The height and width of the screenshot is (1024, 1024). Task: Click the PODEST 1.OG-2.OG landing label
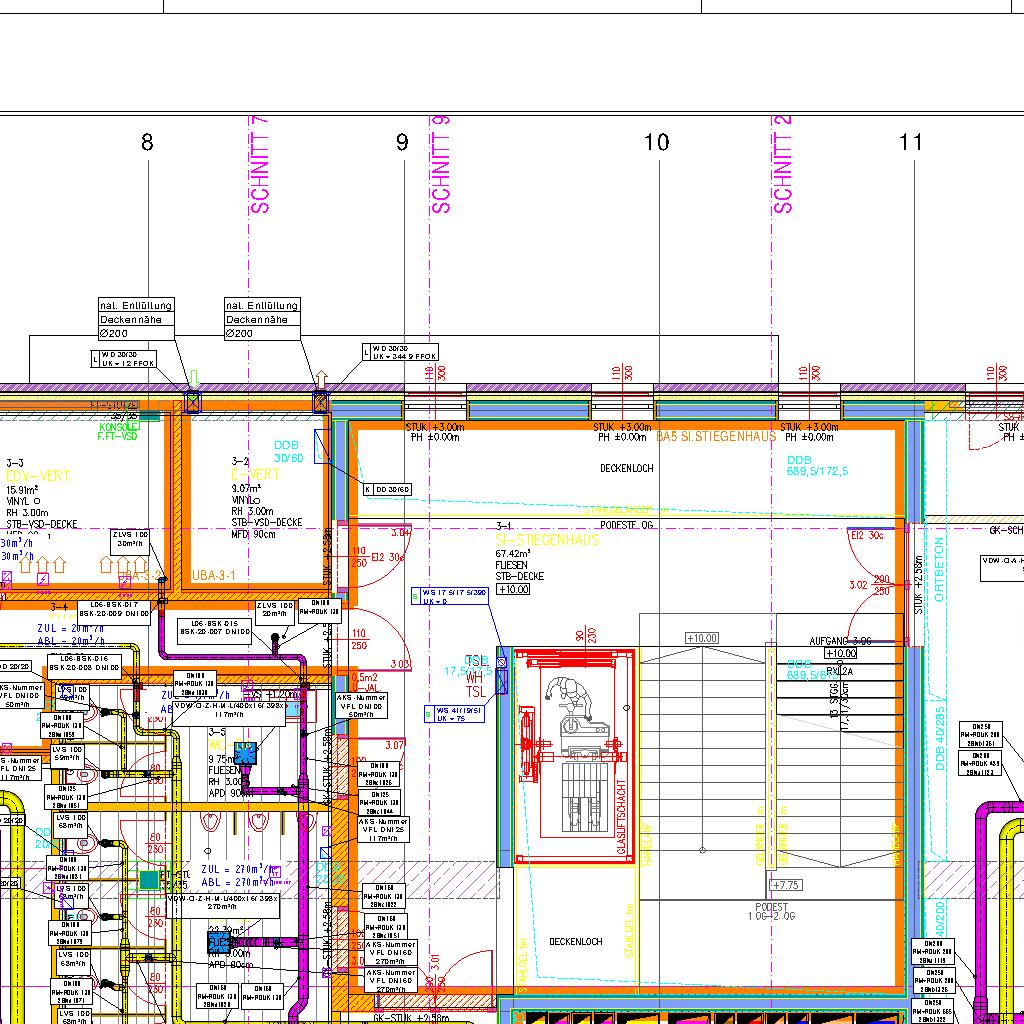[x=783, y=911]
